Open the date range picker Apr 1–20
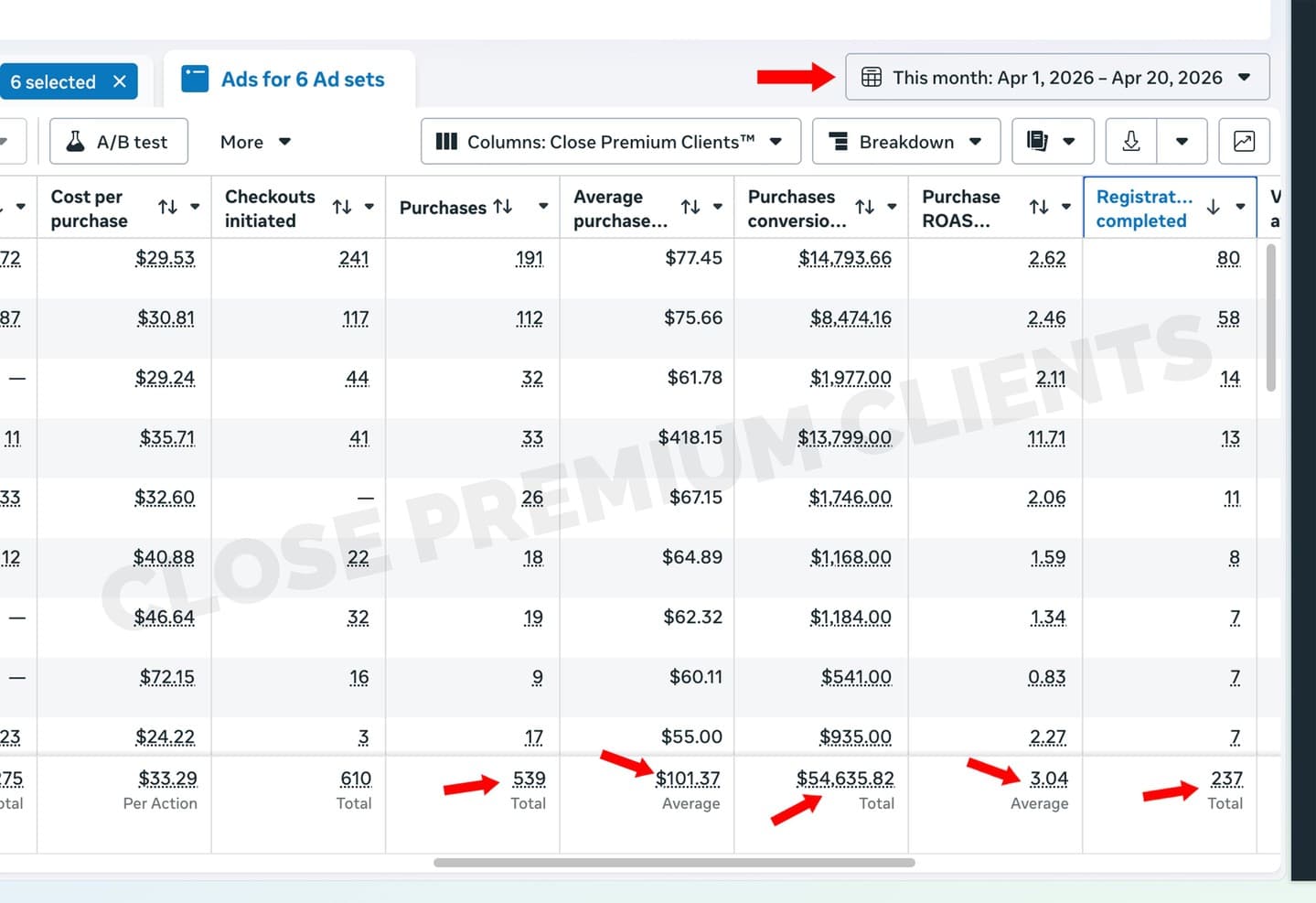This screenshot has height=903, width=1316. tap(1057, 78)
